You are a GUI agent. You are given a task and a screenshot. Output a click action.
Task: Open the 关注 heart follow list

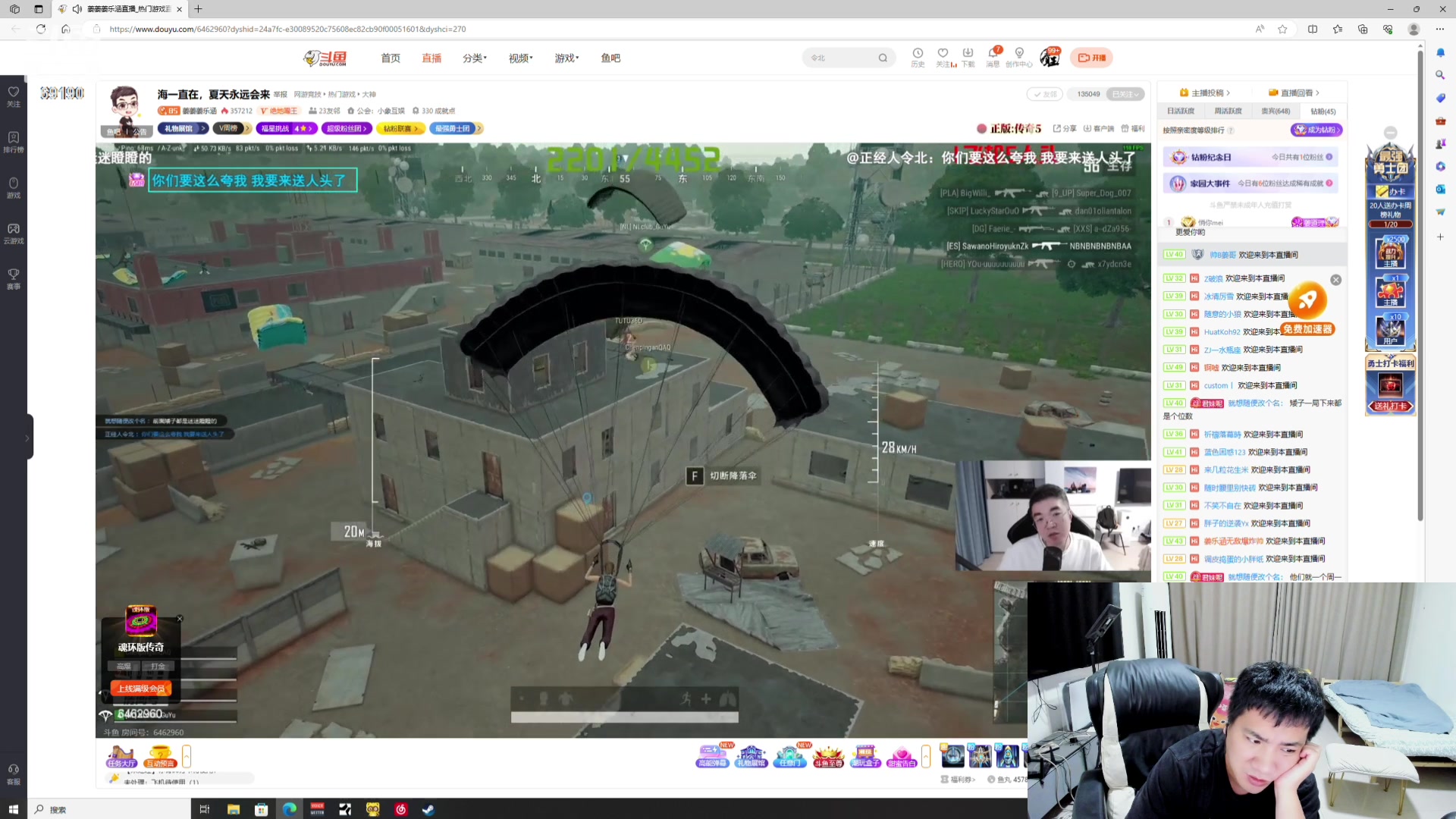click(x=943, y=58)
